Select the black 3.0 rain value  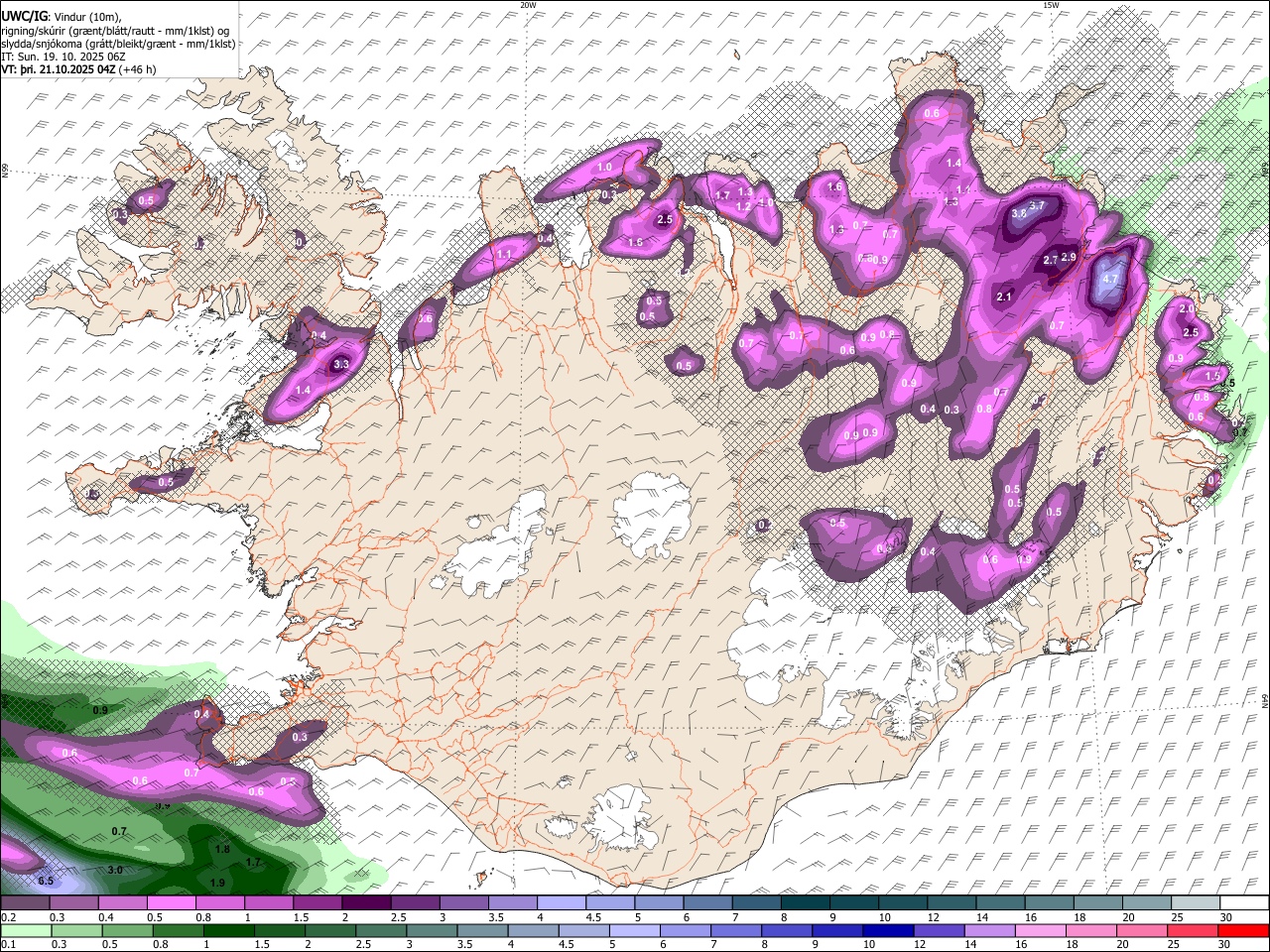(115, 870)
